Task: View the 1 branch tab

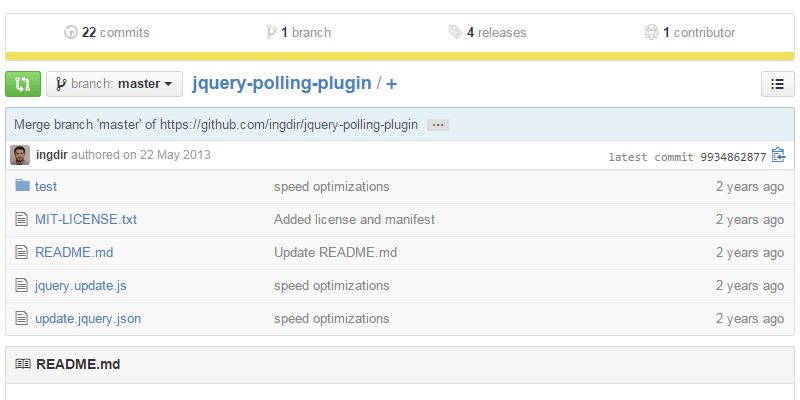Action: pos(298,32)
